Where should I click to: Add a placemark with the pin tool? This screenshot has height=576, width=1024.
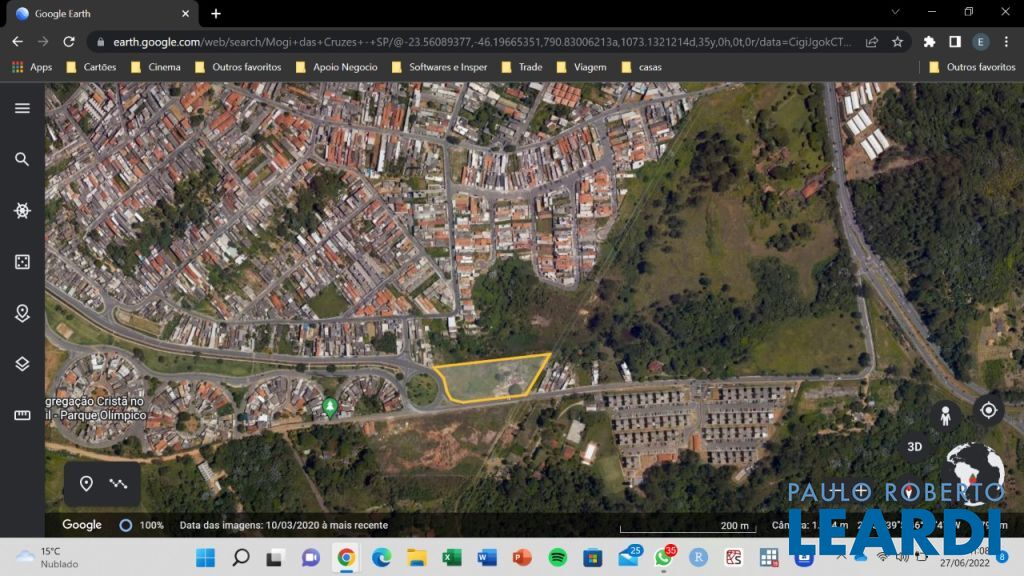[x=86, y=484]
